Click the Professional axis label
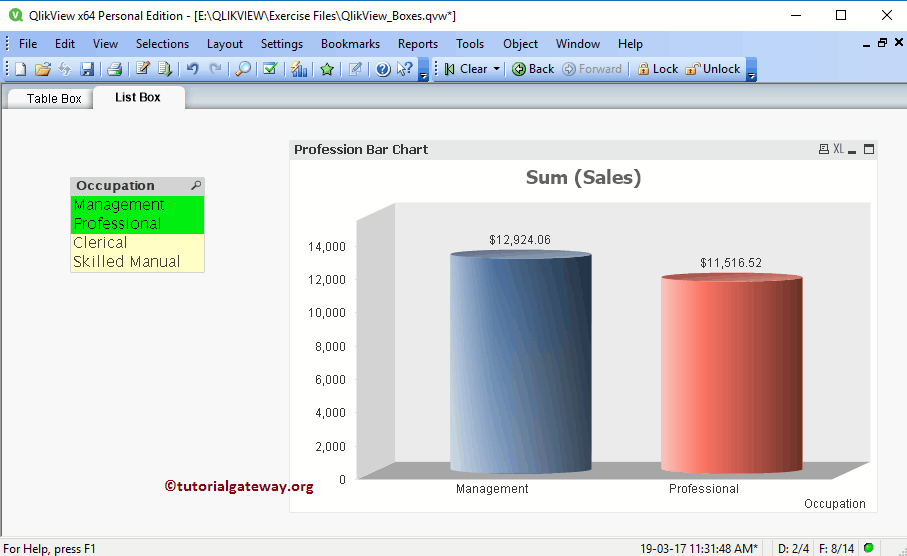The image size is (907, 556). [x=704, y=489]
